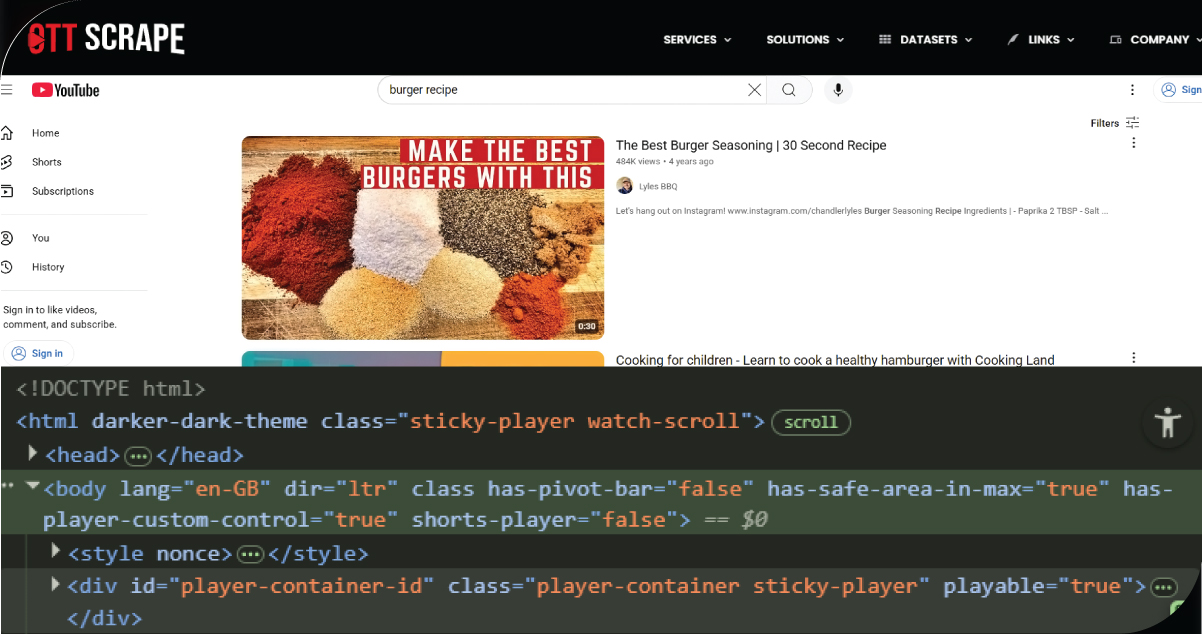
Task: Open YouTube settings three-dot menu
Action: tap(1132, 90)
